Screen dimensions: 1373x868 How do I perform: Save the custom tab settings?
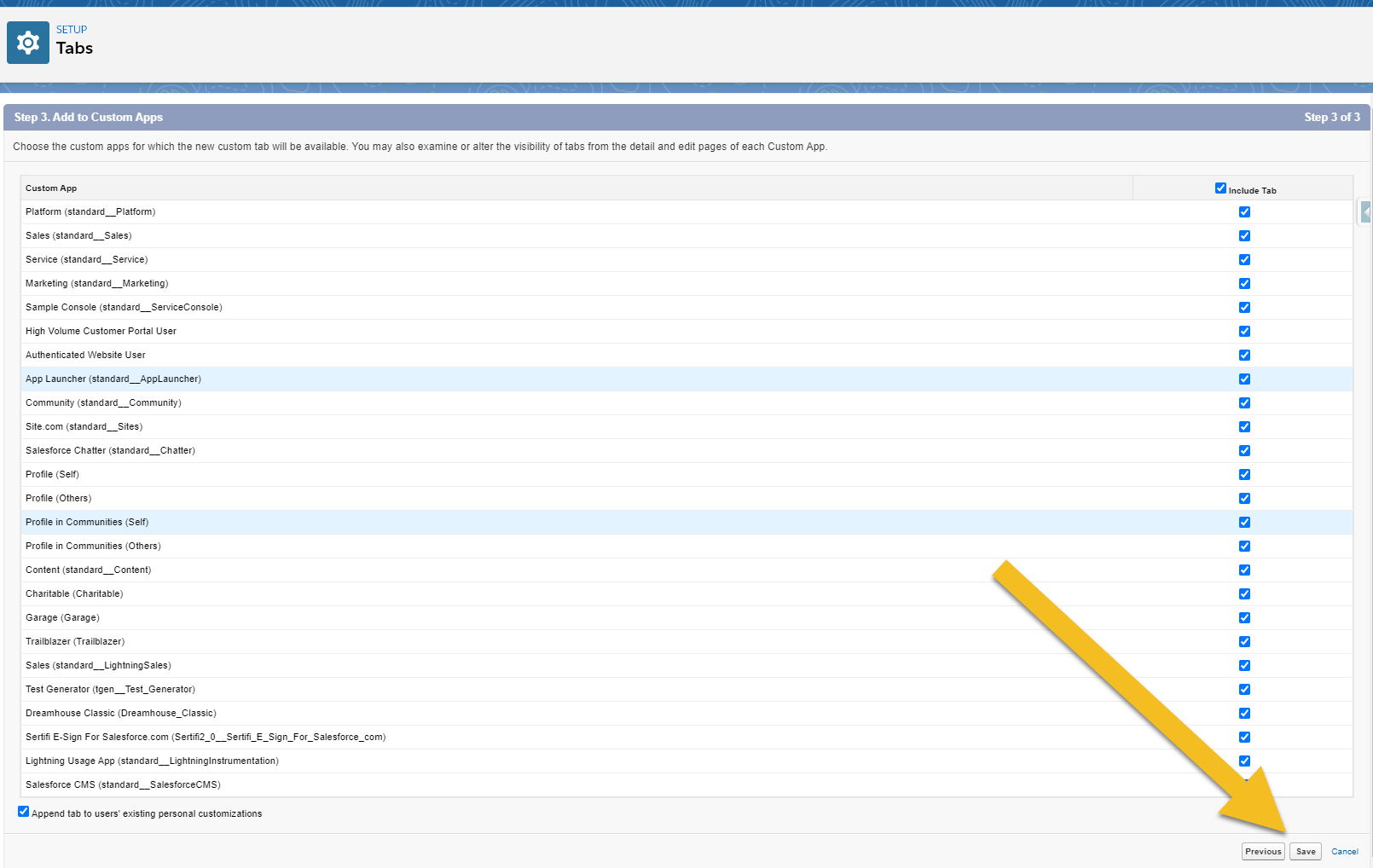click(x=1305, y=851)
